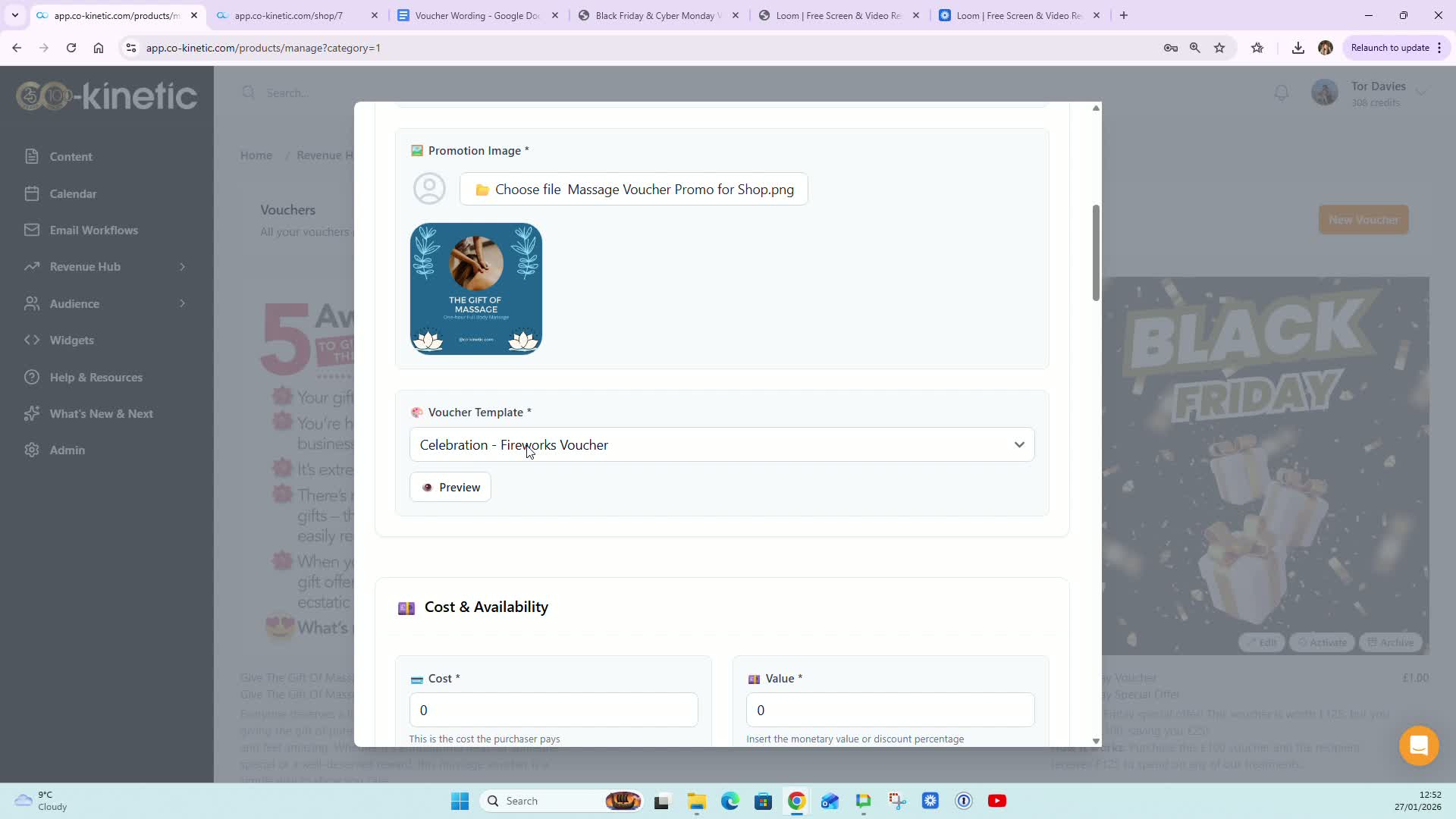This screenshot has width=1456, height=819.
Task: Click the Co-Kinetic logo
Action: [107, 96]
